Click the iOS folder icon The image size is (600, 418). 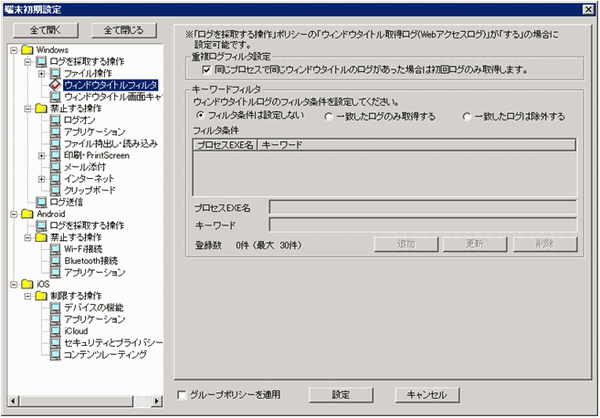28,284
